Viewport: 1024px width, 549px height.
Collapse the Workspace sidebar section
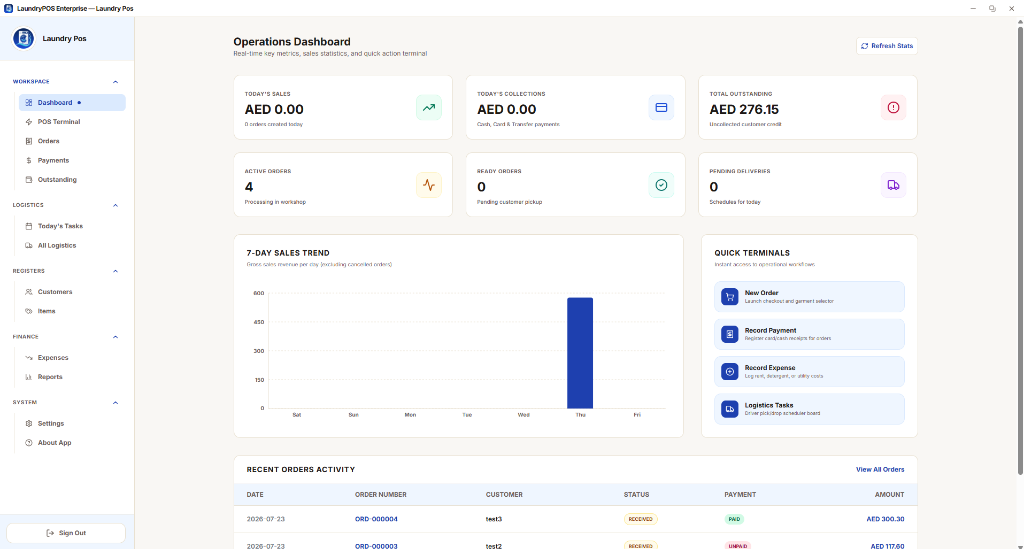pyautogui.click(x=116, y=82)
